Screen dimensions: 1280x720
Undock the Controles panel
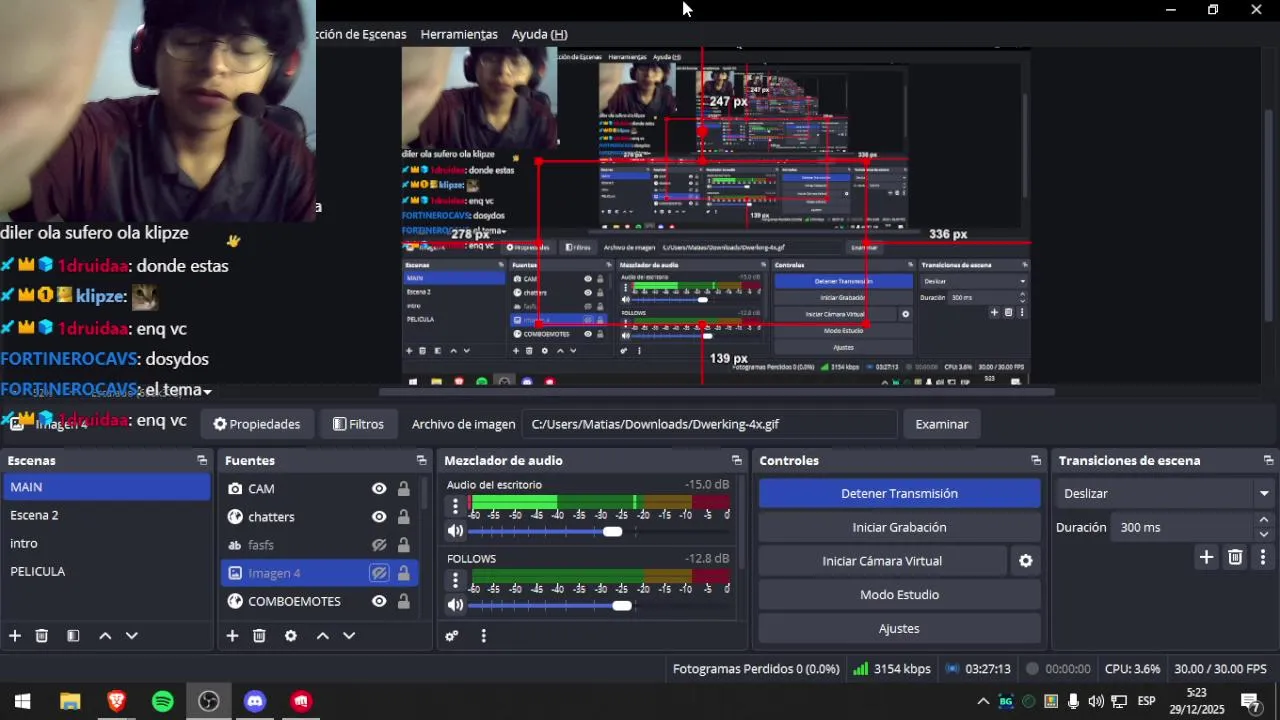tap(1036, 461)
